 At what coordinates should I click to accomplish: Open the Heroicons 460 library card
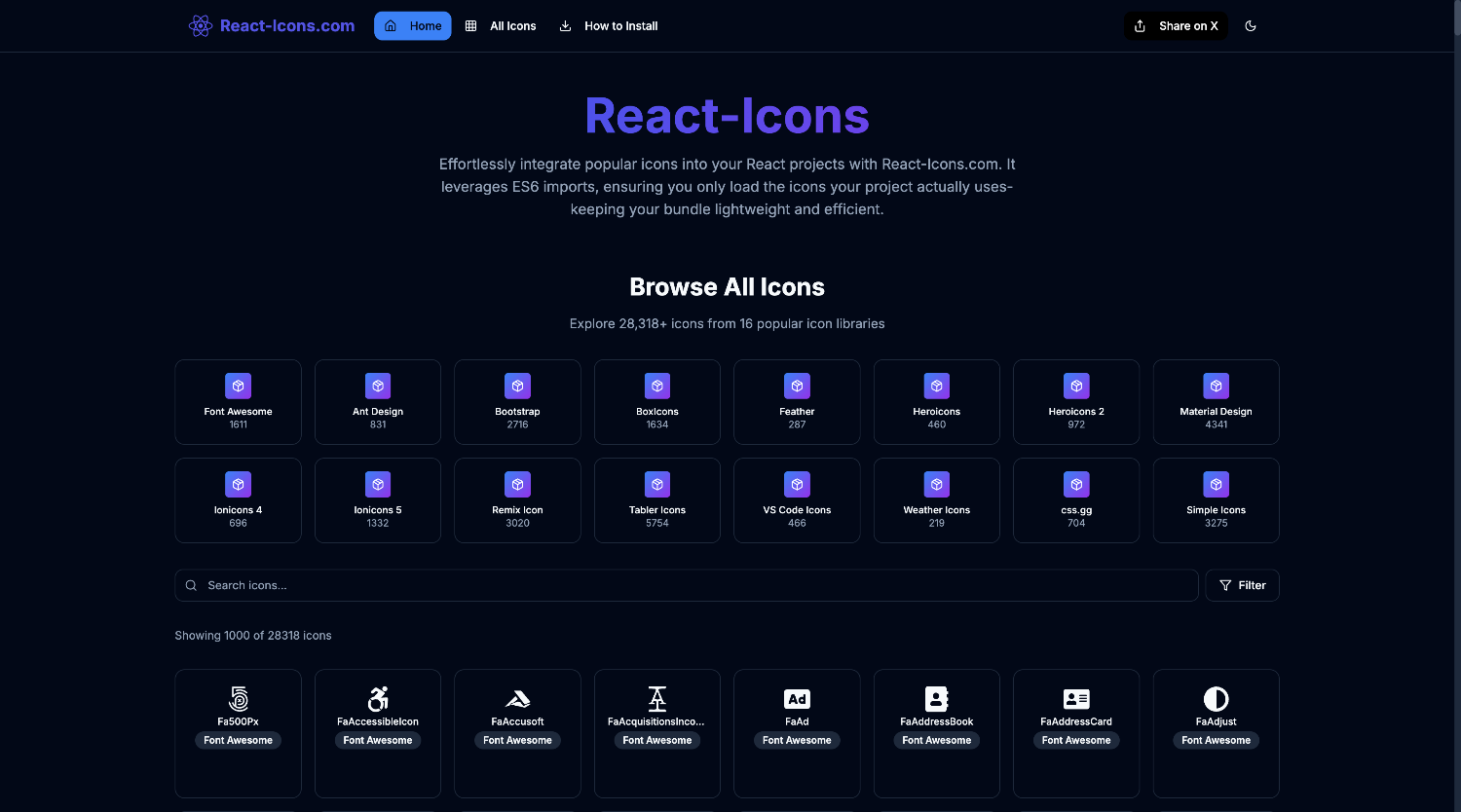pyautogui.click(x=937, y=402)
